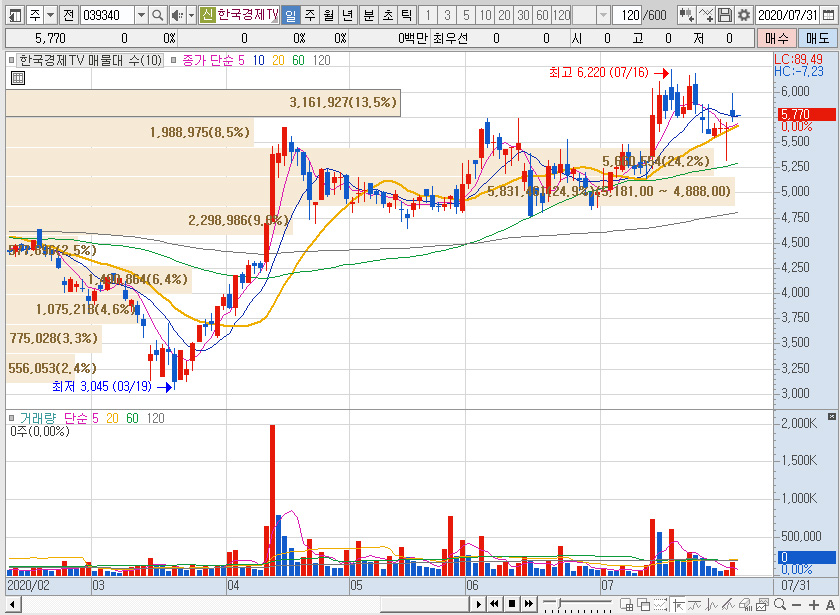Toggle the 종가 단순 moving average checkbox

pyautogui.click(x=174, y=60)
